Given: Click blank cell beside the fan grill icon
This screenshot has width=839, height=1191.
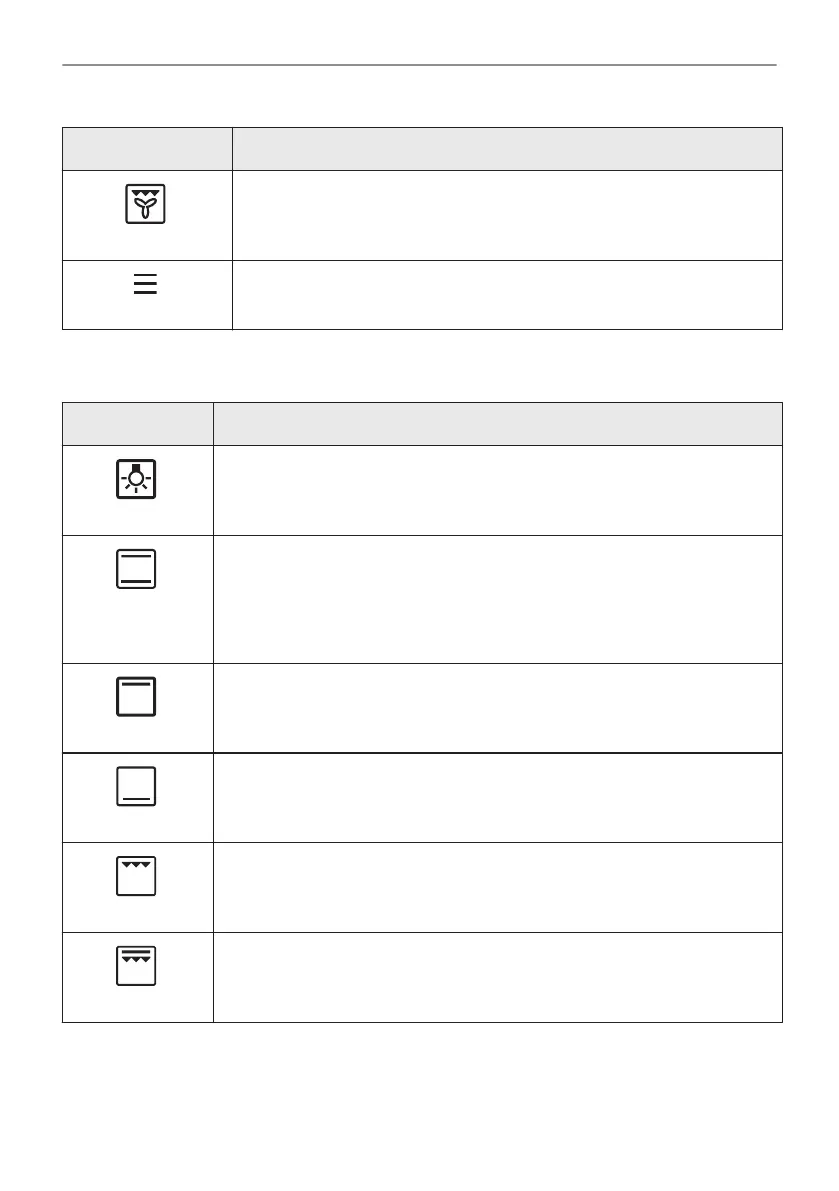Looking at the screenshot, I should tap(507, 215).
